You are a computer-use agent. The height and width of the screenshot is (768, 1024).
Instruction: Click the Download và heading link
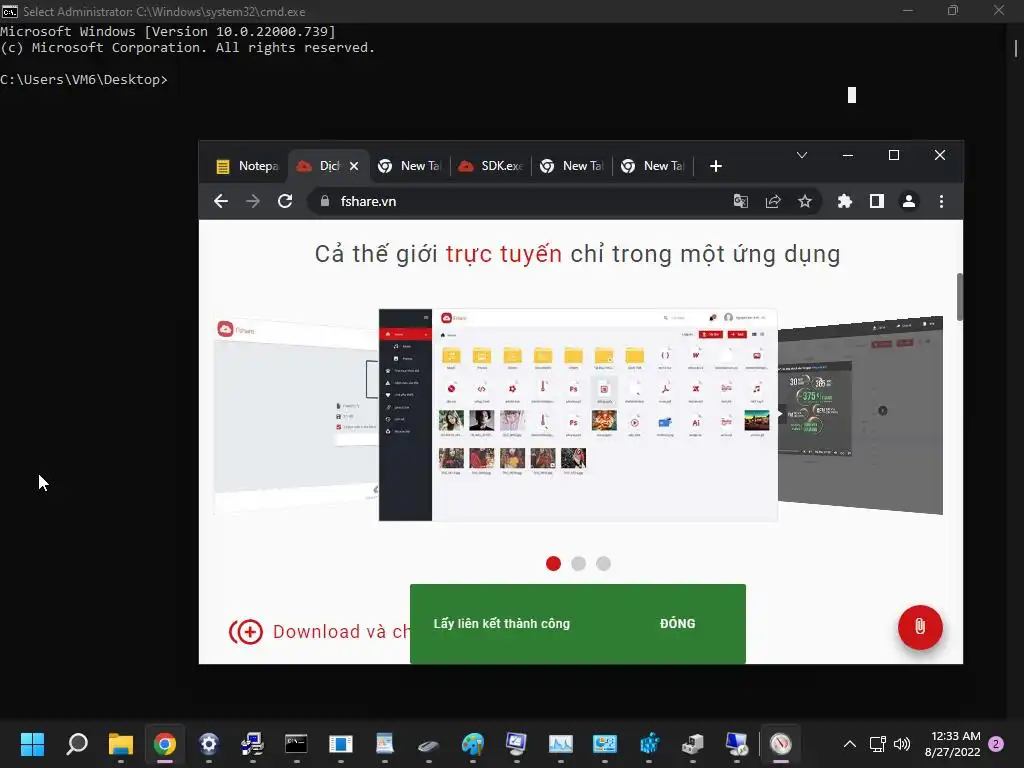(341, 632)
